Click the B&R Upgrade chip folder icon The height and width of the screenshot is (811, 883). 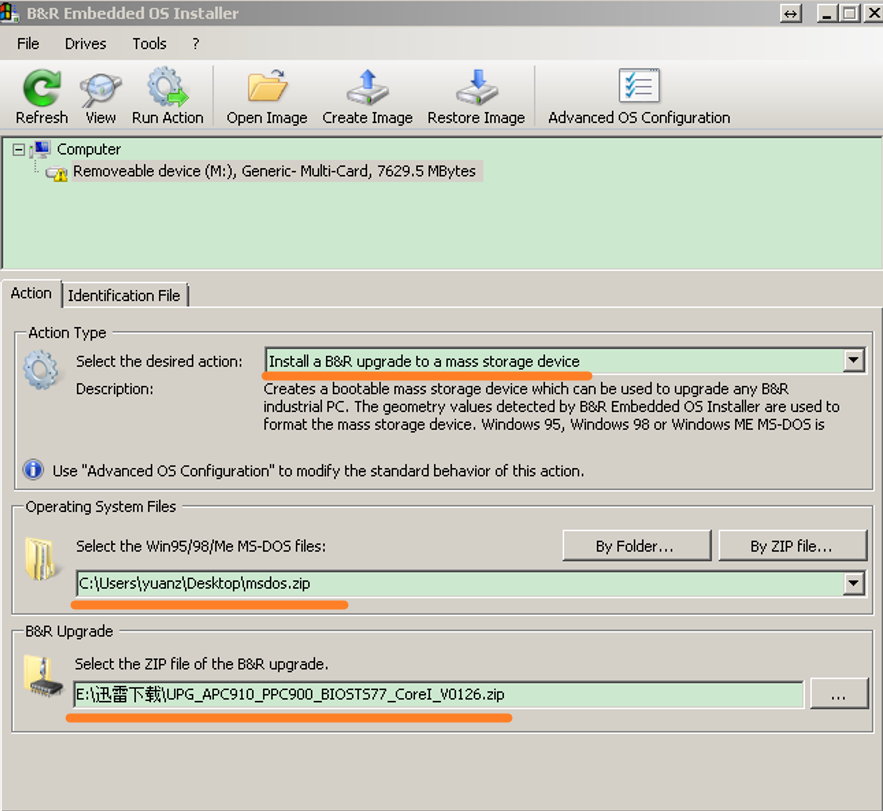(44, 677)
